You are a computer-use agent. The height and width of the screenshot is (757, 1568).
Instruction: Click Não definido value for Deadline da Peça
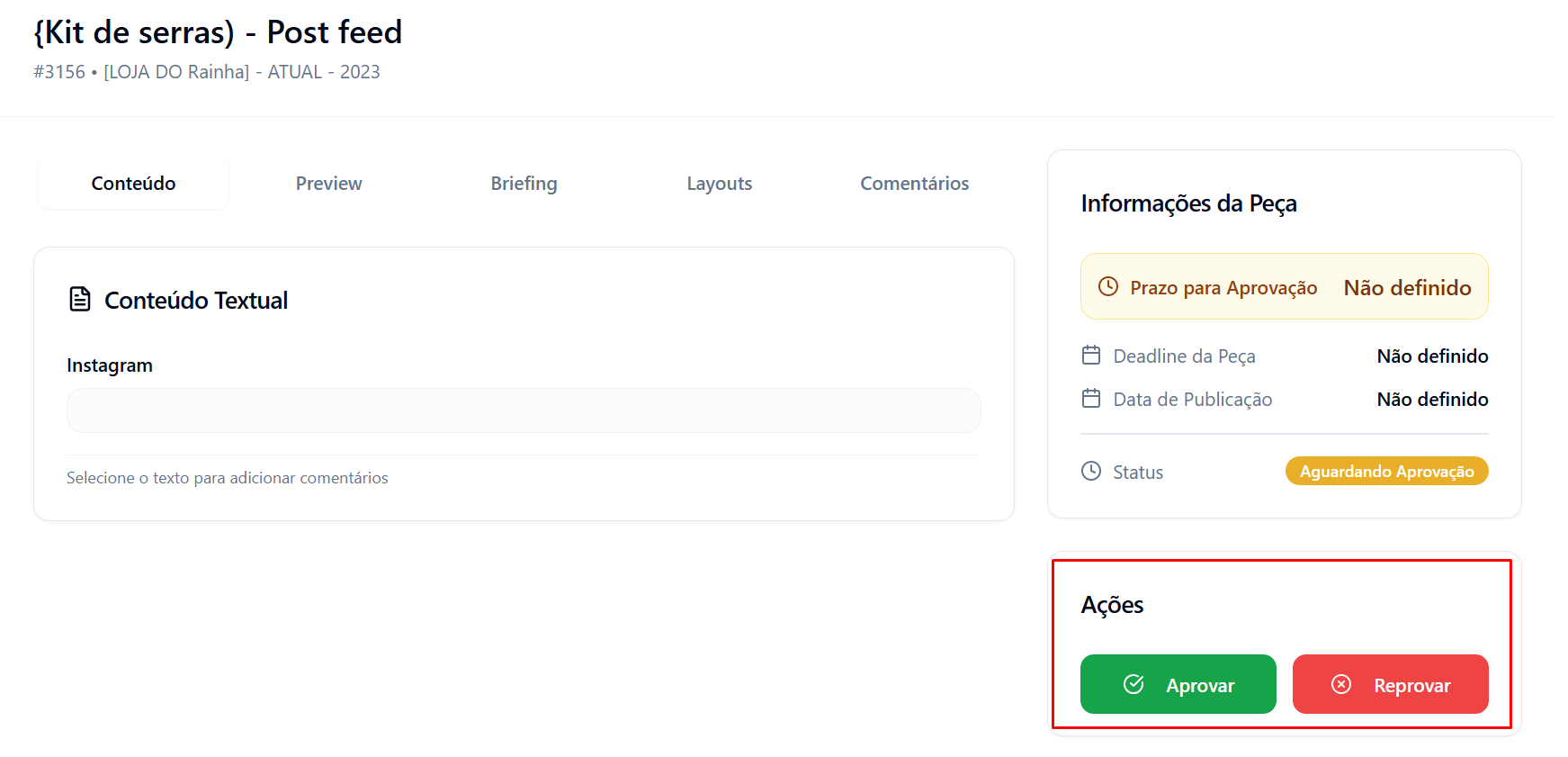point(1432,356)
